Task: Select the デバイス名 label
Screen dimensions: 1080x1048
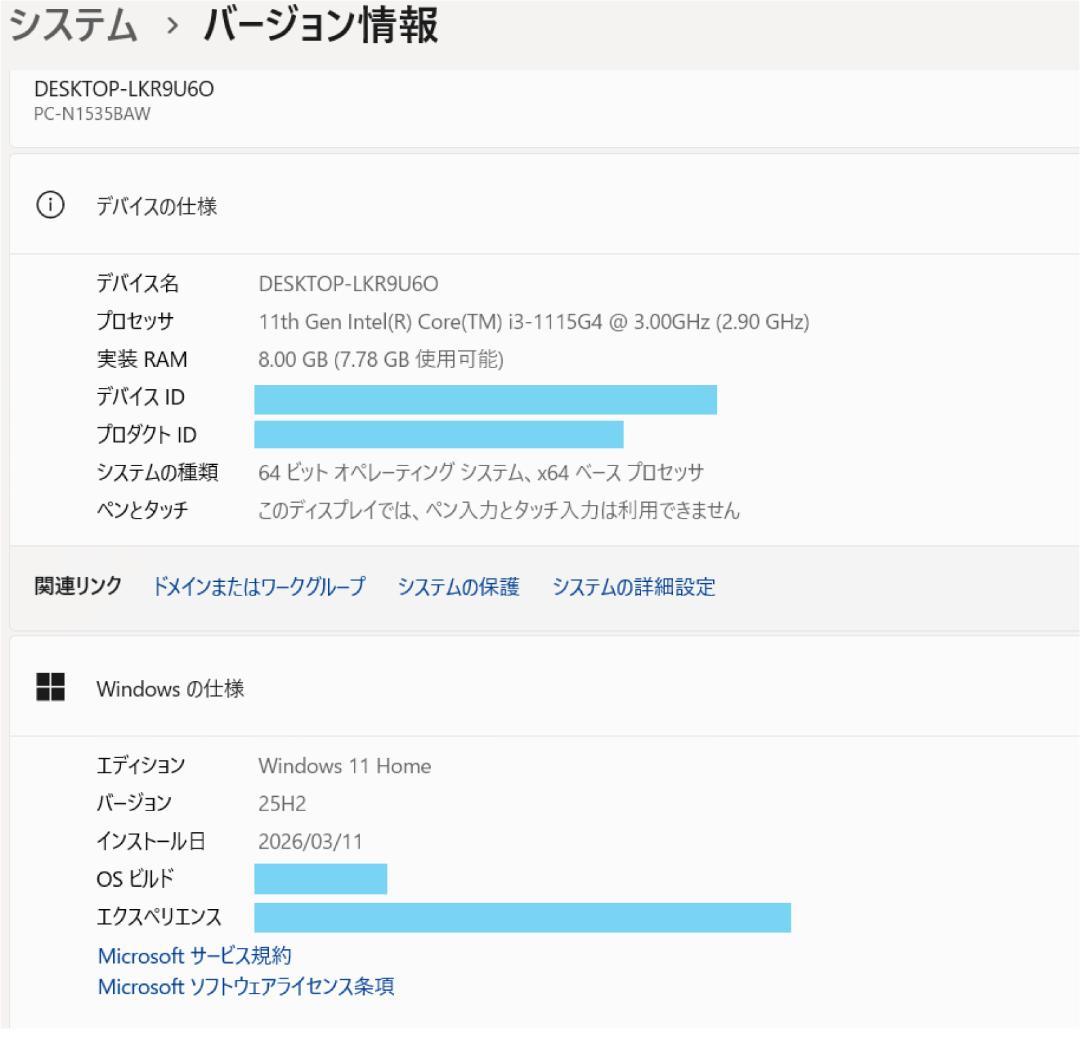Action: pyautogui.click(x=138, y=283)
